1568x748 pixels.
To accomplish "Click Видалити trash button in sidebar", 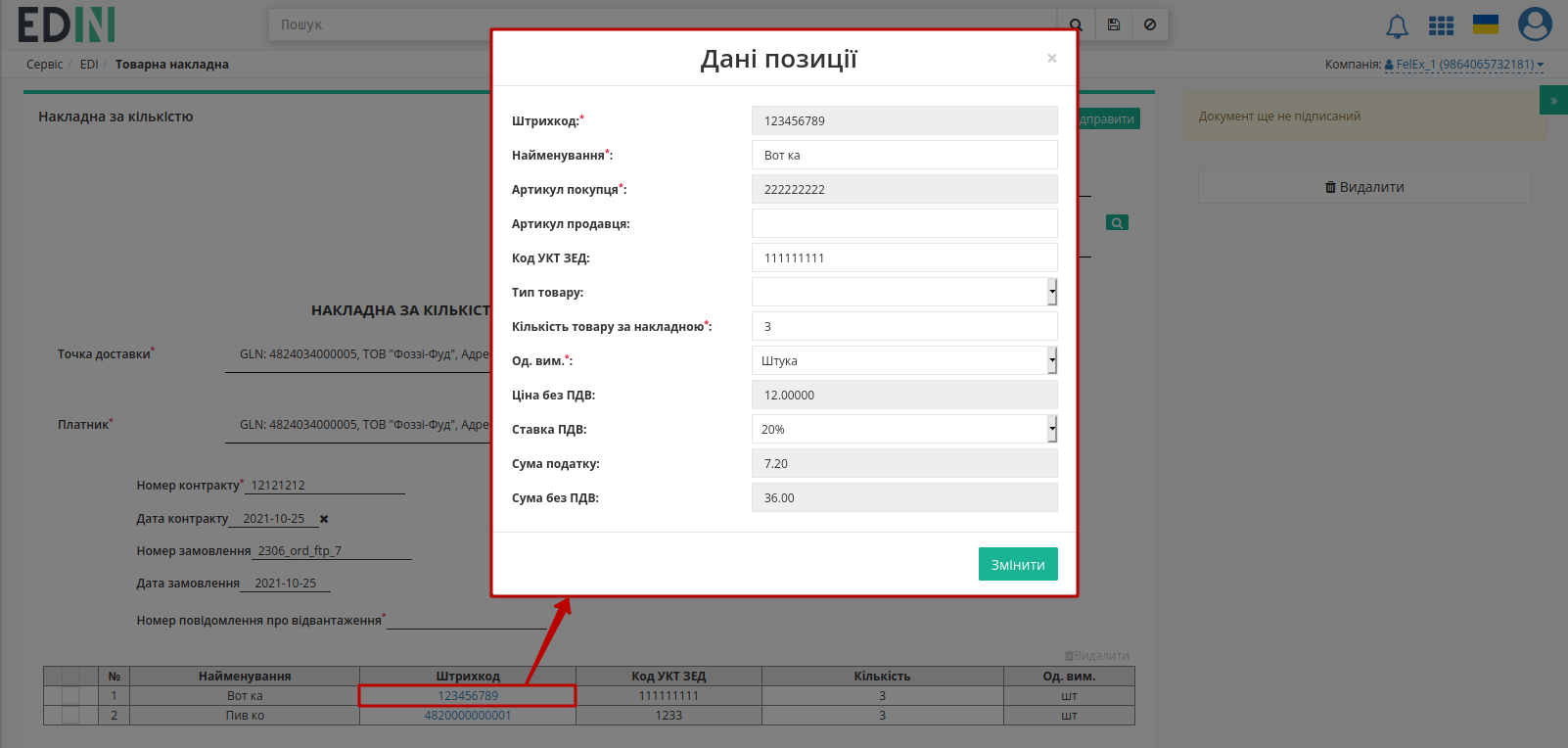I will pyautogui.click(x=1364, y=187).
